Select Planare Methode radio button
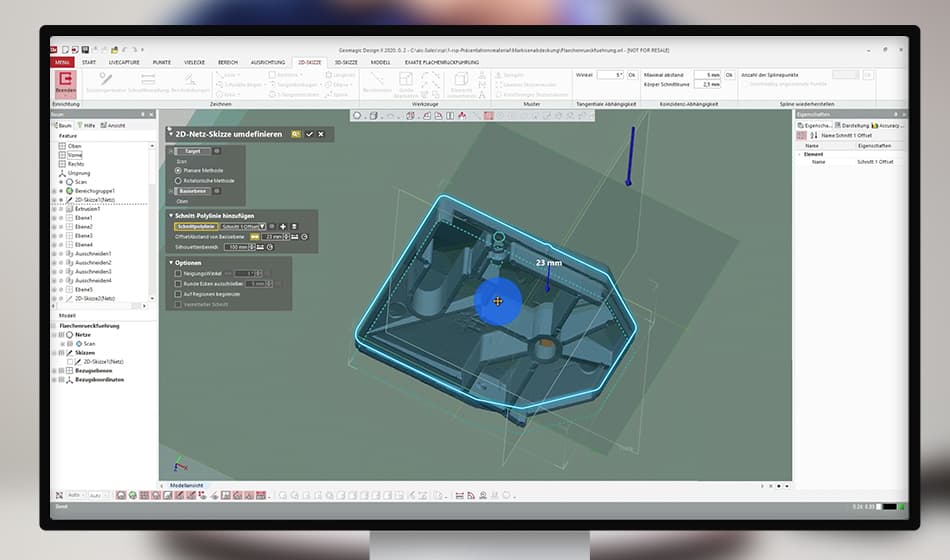This screenshot has height=560, width=950. pyautogui.click(x=178, y=170)
